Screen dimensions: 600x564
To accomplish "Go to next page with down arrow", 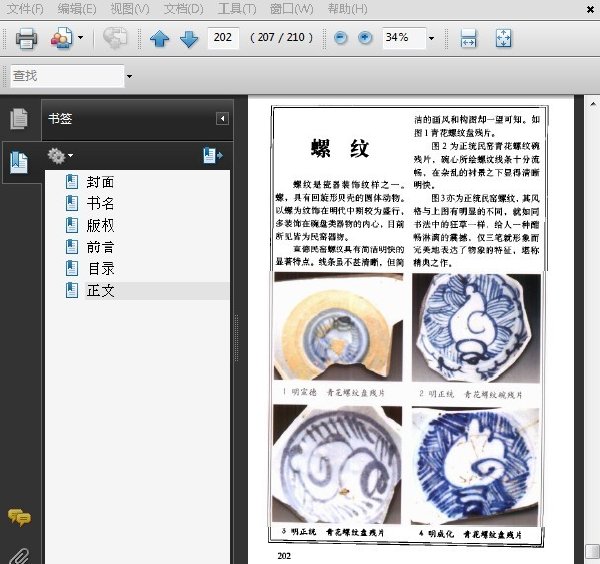I will click(x=189, y=38).
